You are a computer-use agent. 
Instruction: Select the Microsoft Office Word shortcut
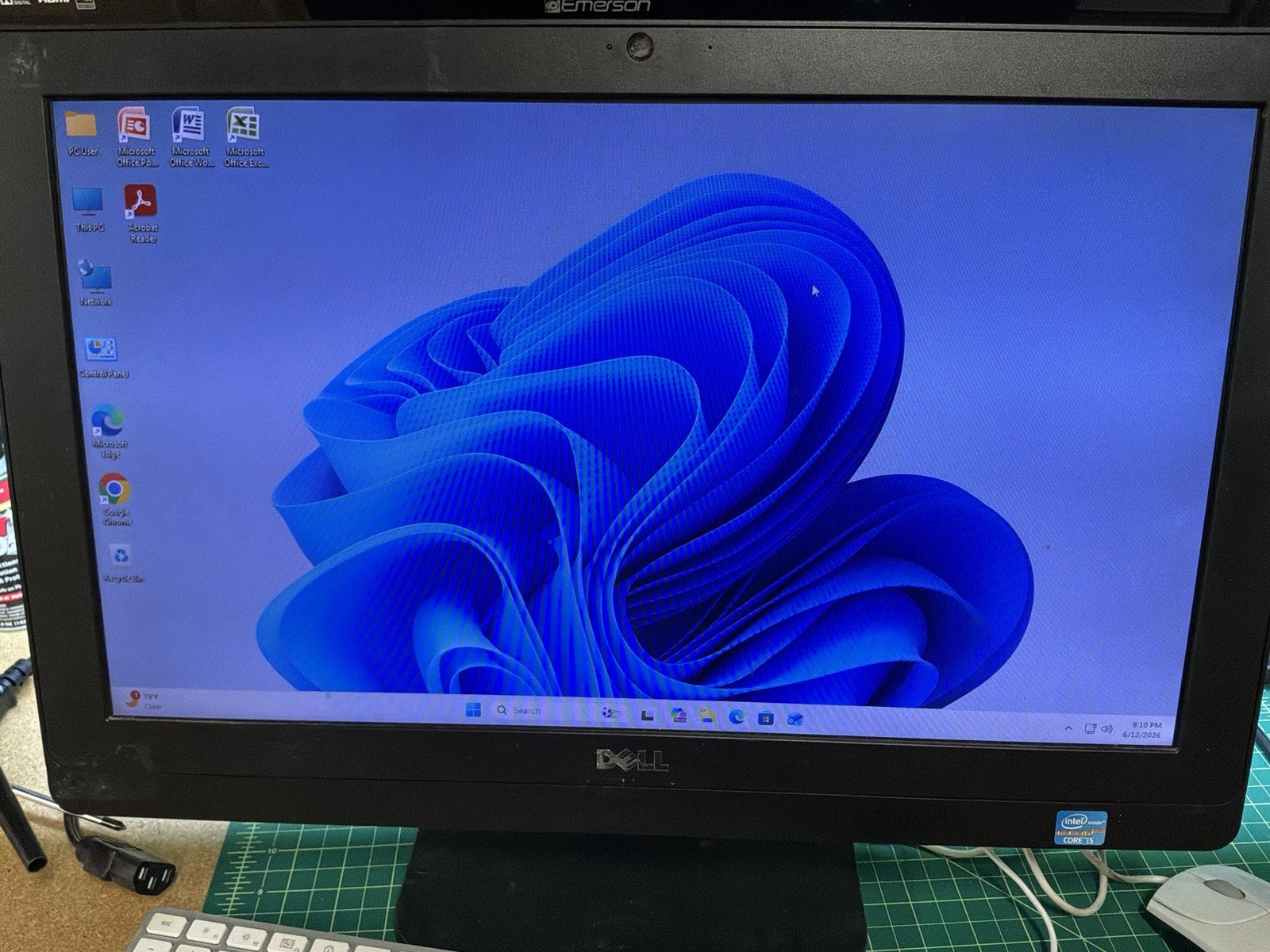(x=190, y=136)
